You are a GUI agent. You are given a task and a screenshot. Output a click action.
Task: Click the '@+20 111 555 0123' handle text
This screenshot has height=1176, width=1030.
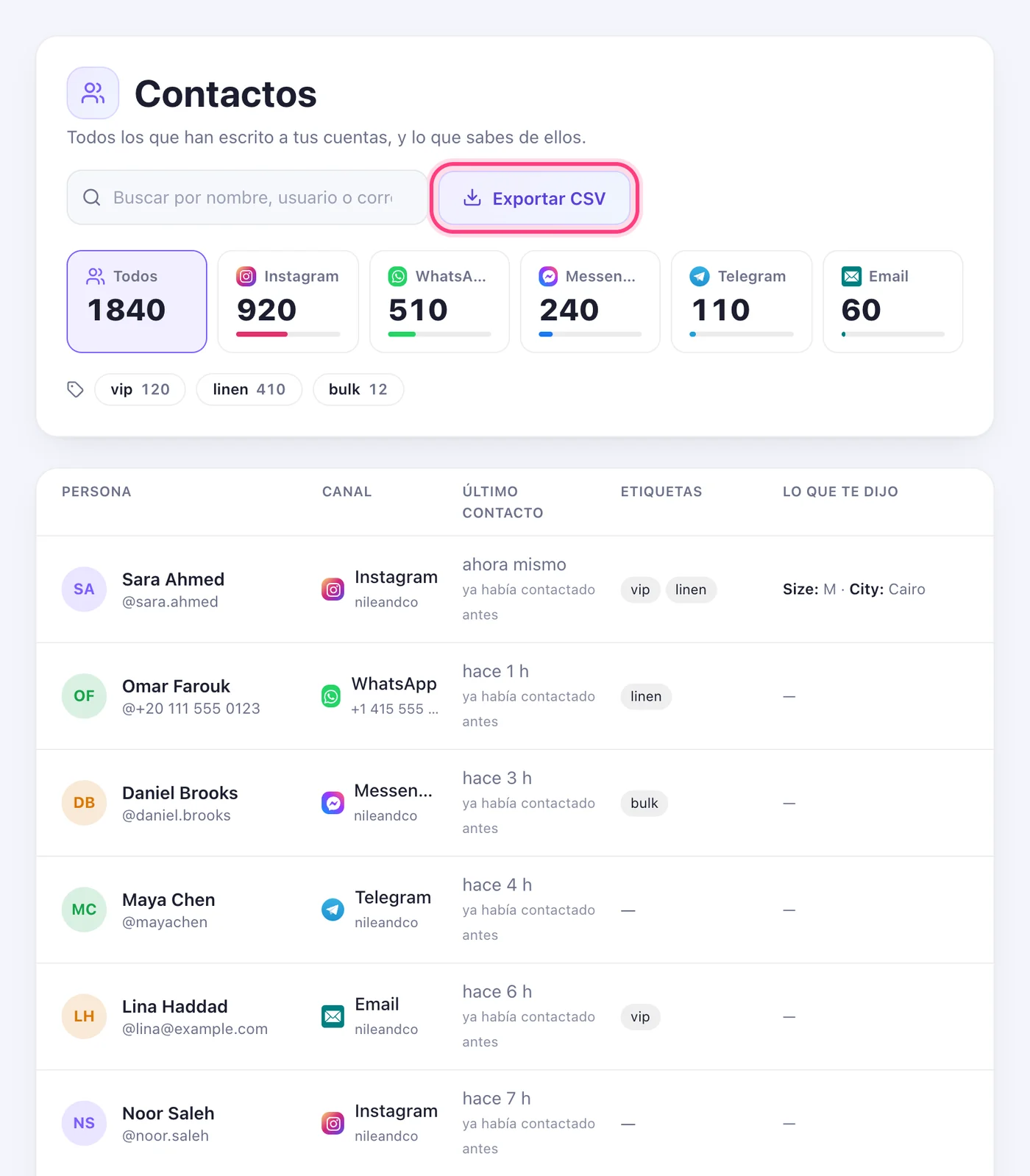click(x=191, y=709)
